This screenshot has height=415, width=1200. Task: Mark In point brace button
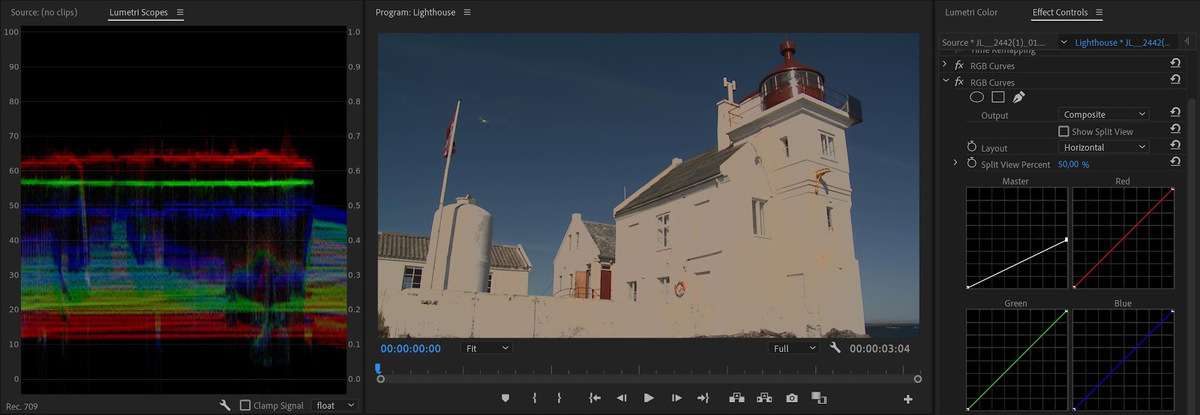point(534,398)
